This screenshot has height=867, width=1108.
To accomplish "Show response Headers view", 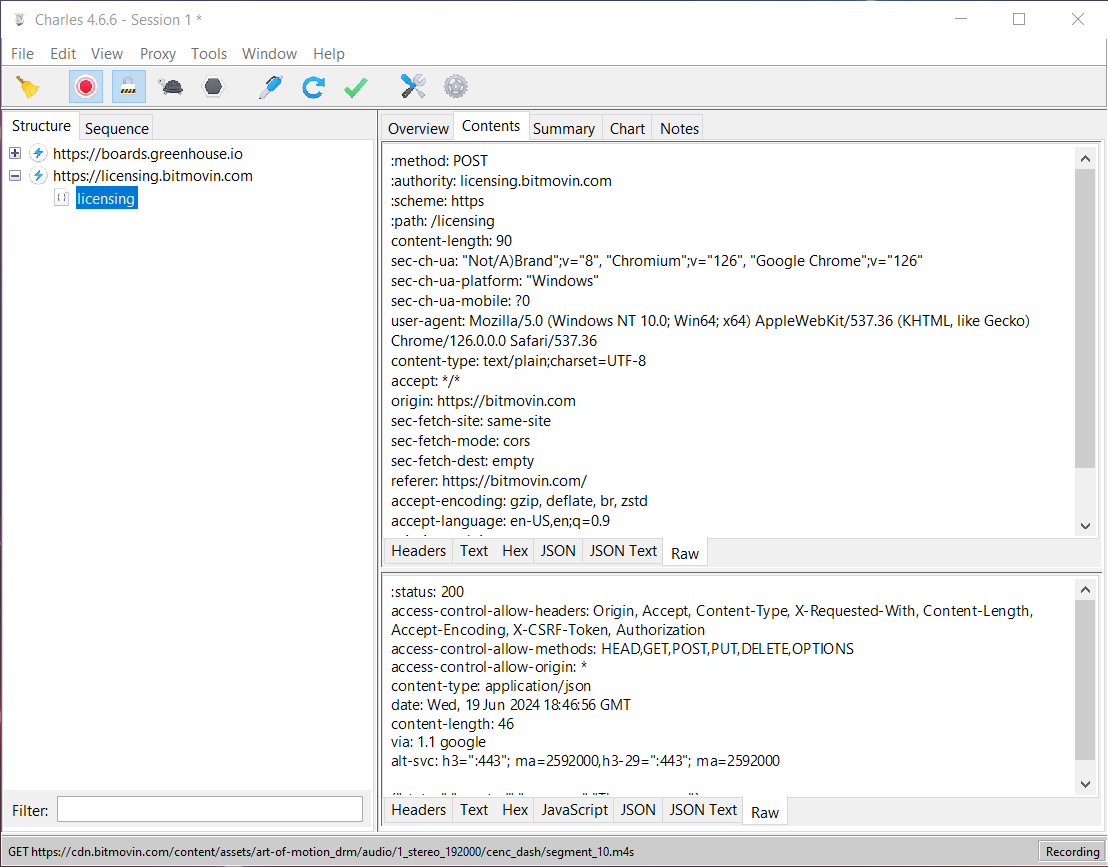I will click(x=418, y=810).
